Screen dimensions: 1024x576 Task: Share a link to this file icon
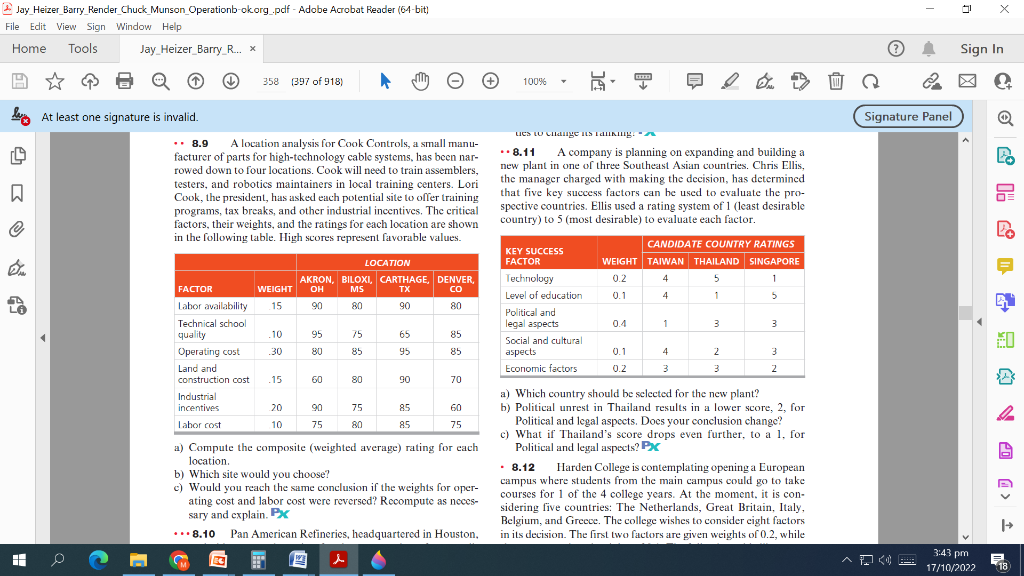click(x=932, y=81)
